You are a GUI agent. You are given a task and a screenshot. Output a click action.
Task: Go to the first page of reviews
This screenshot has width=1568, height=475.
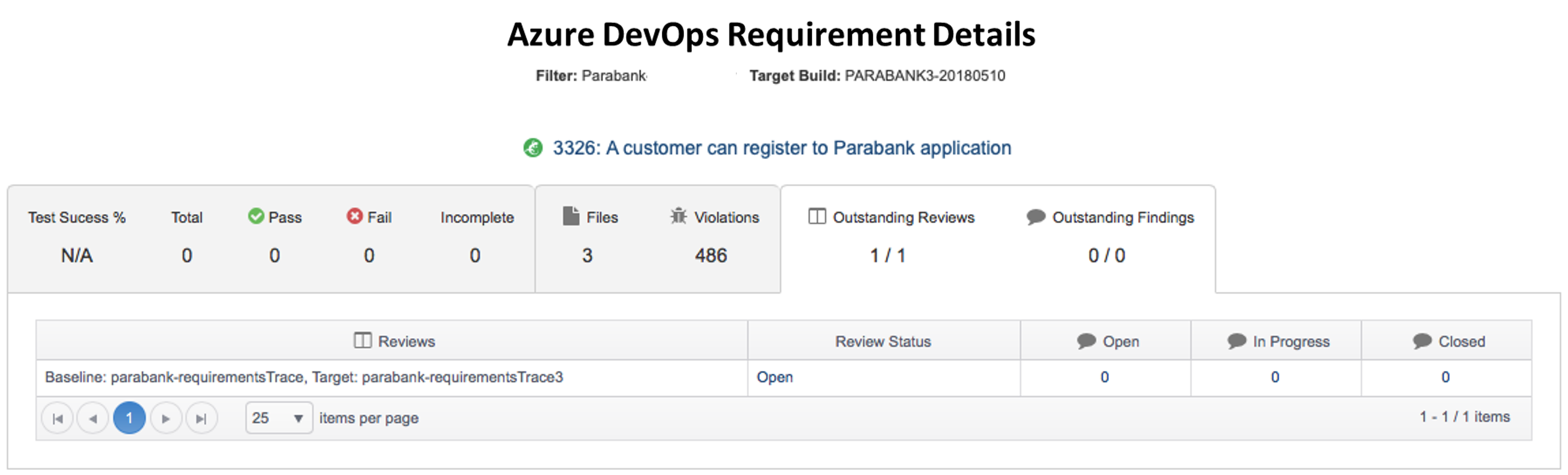point(57,418)
